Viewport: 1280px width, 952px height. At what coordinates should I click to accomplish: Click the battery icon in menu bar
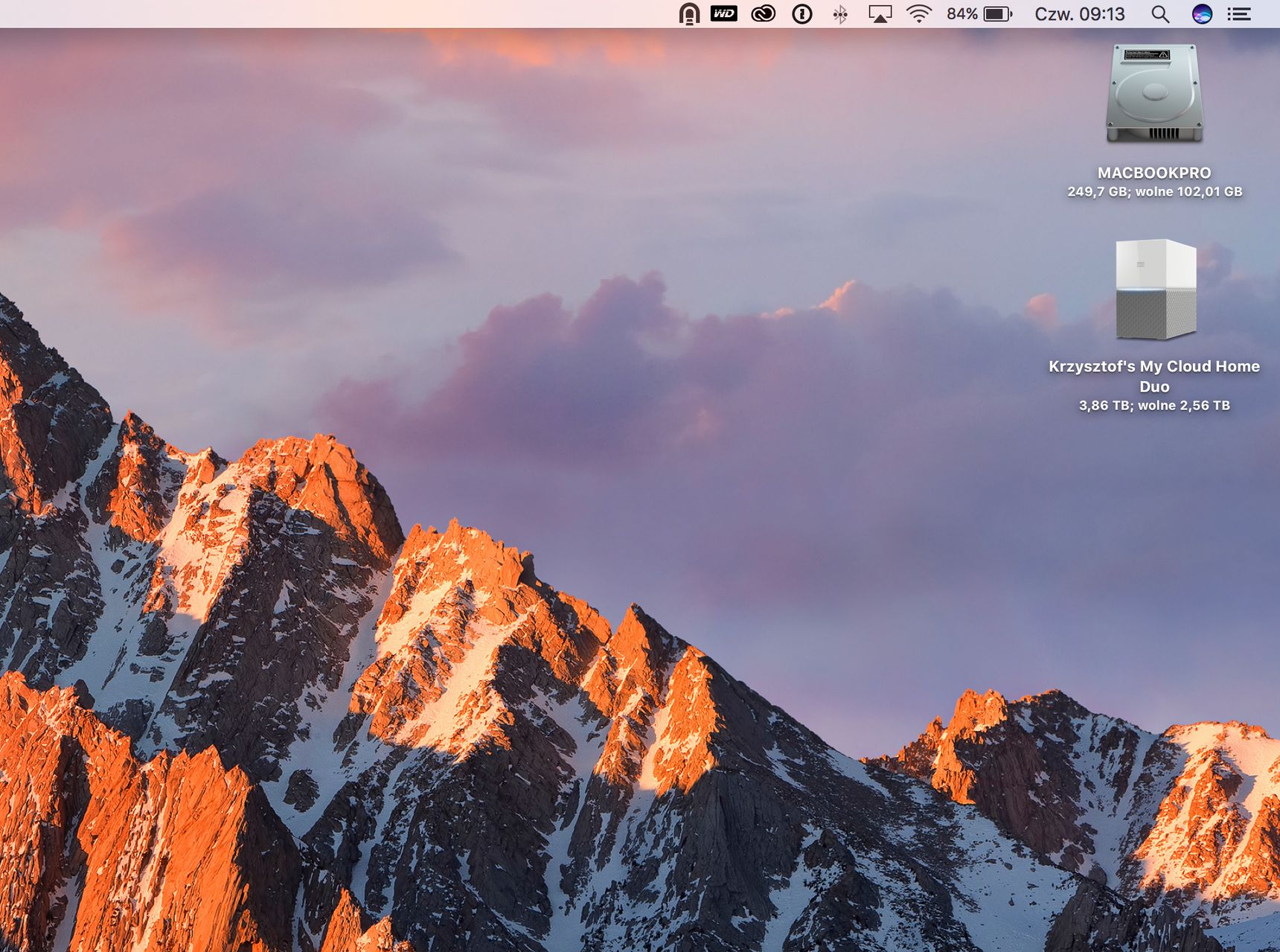[x=998, y=14]
